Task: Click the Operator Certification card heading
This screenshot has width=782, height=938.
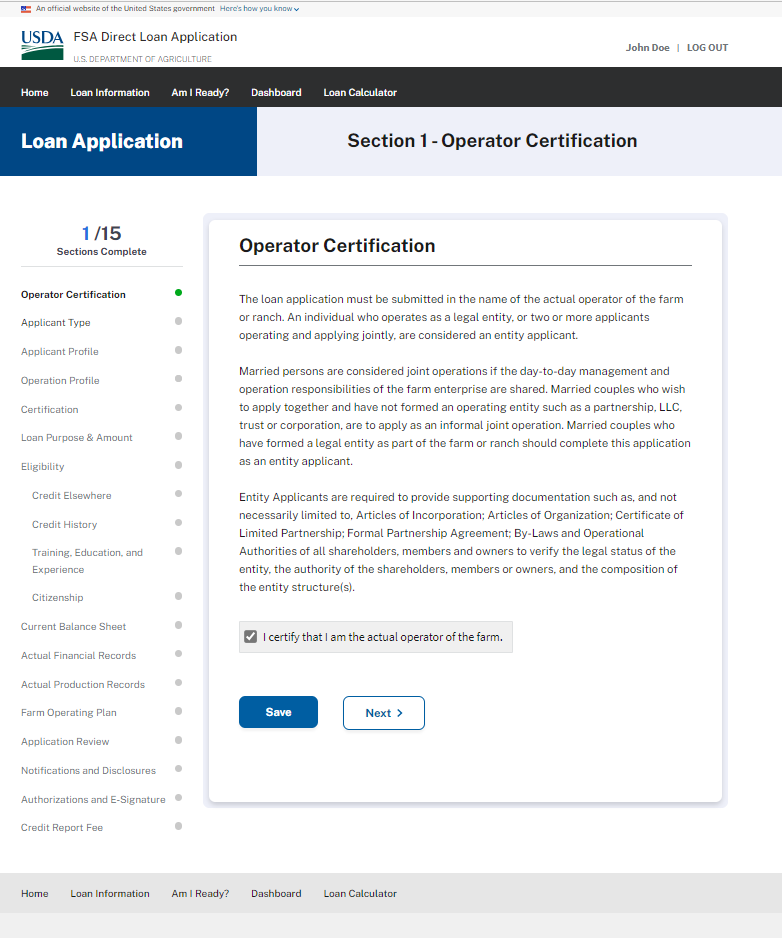Action: click(x=337, y=246)
